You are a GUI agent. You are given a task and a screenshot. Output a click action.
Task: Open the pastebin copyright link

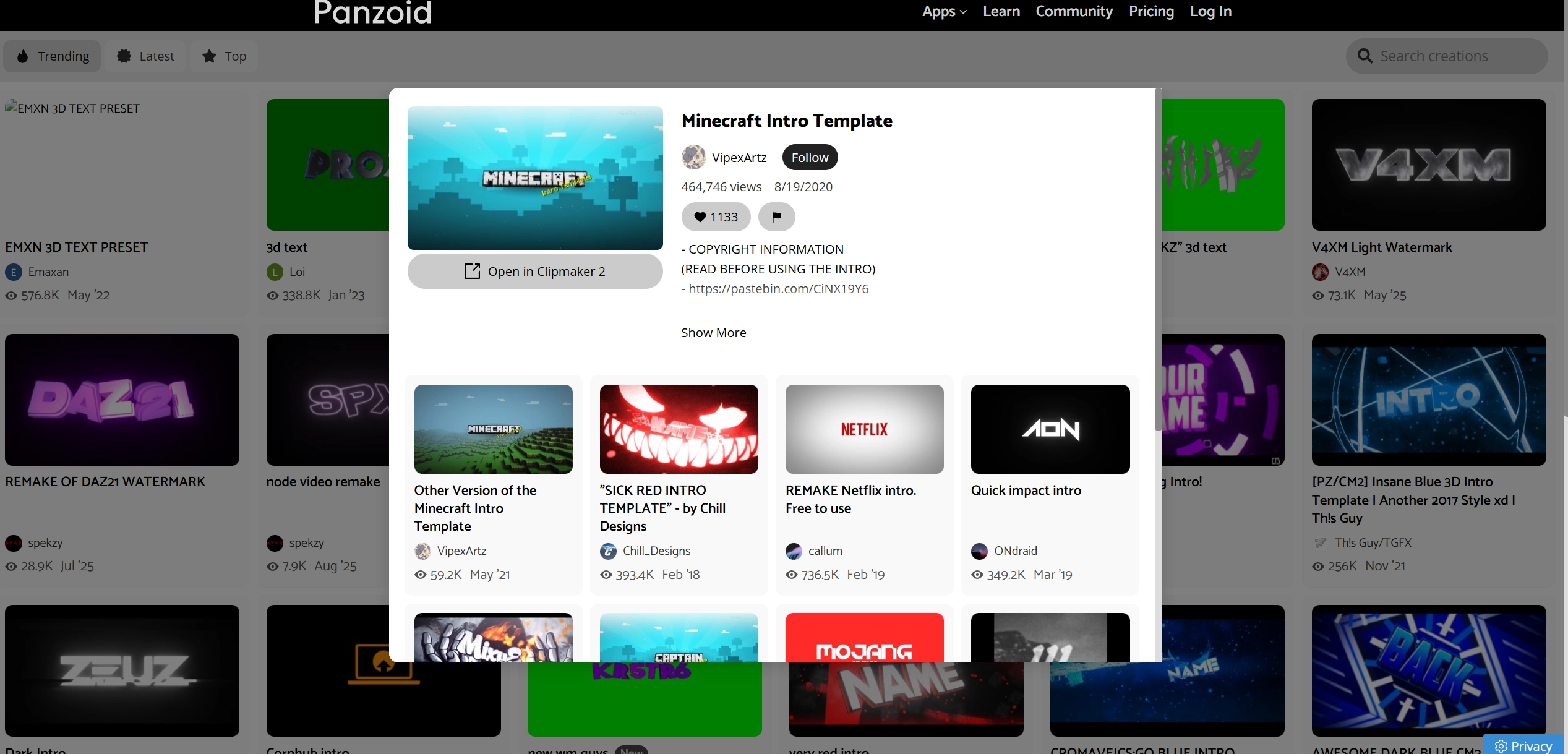[778, 289]
